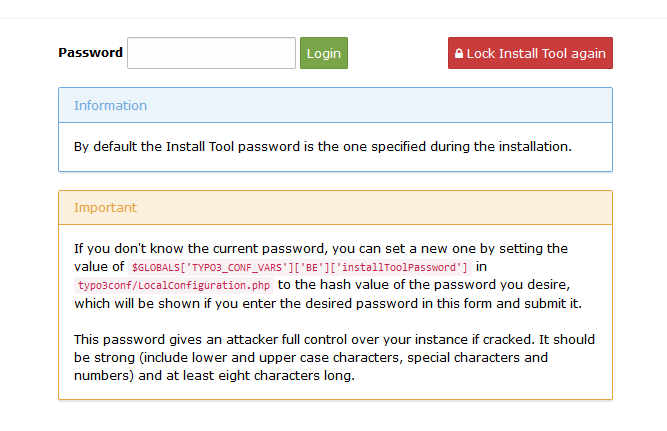Click the orange "Important" panel heading
The width and height of the screenshot is (667, 431).
[105, 208]
